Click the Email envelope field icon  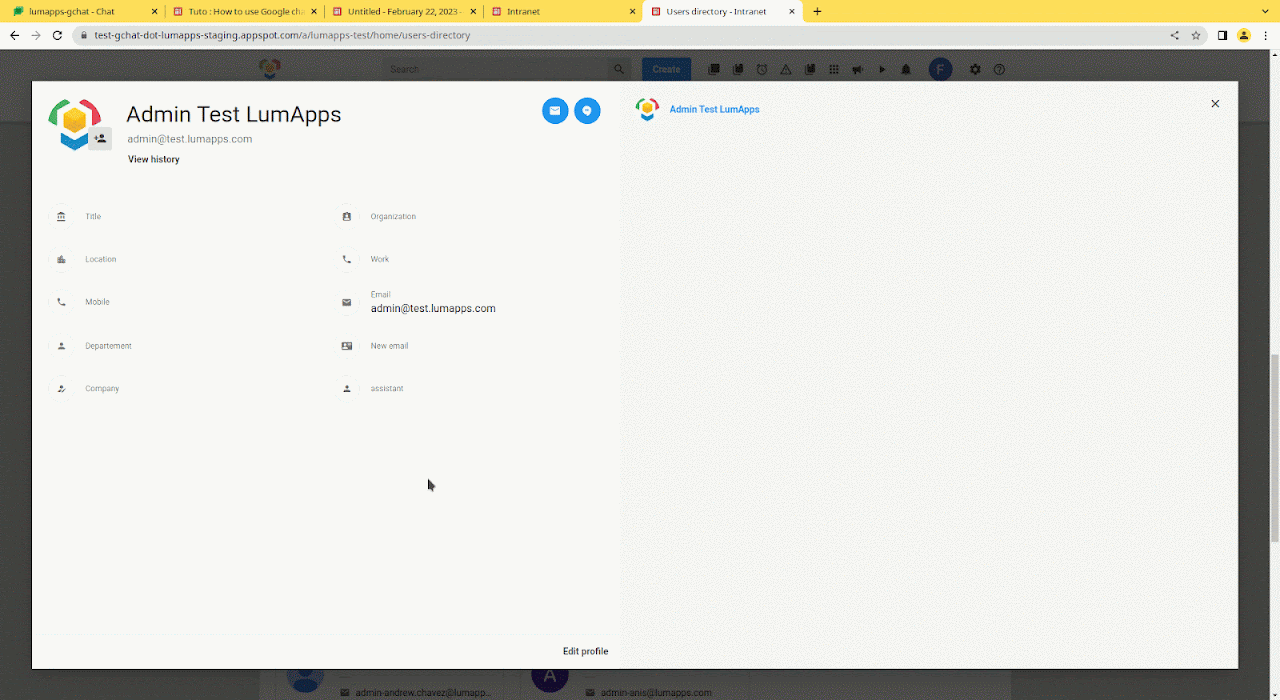tap(347, 302)
